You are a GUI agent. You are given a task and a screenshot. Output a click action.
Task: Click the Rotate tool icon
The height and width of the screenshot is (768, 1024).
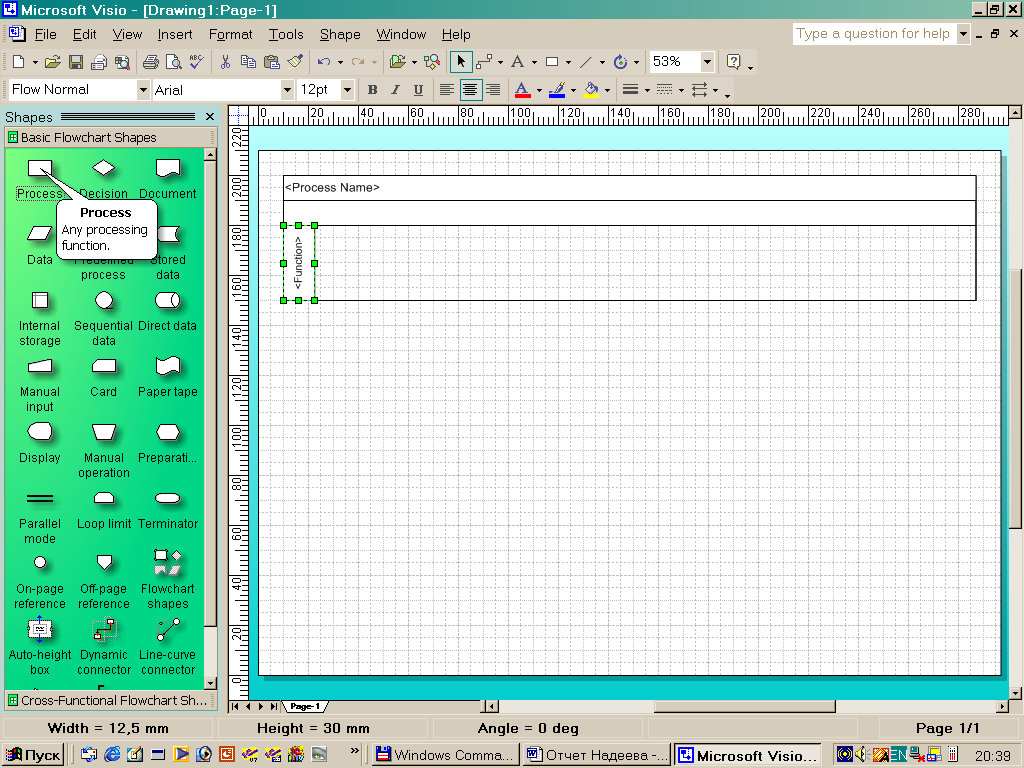(620, 61)
